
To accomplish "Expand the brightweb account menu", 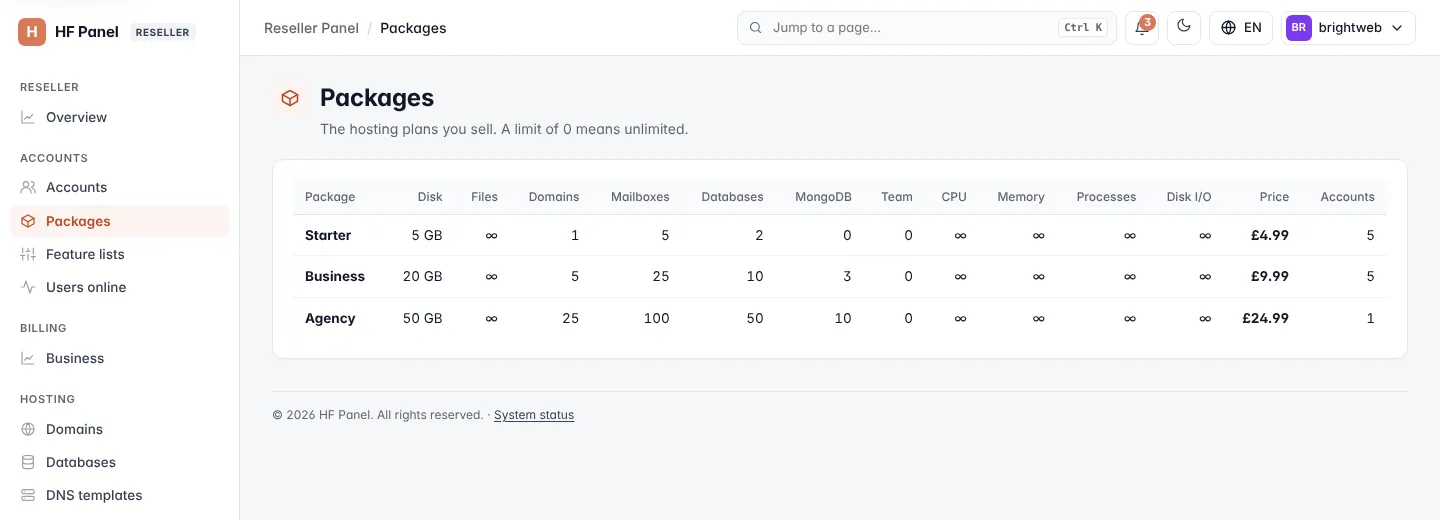I will (x=1349, y=28).
